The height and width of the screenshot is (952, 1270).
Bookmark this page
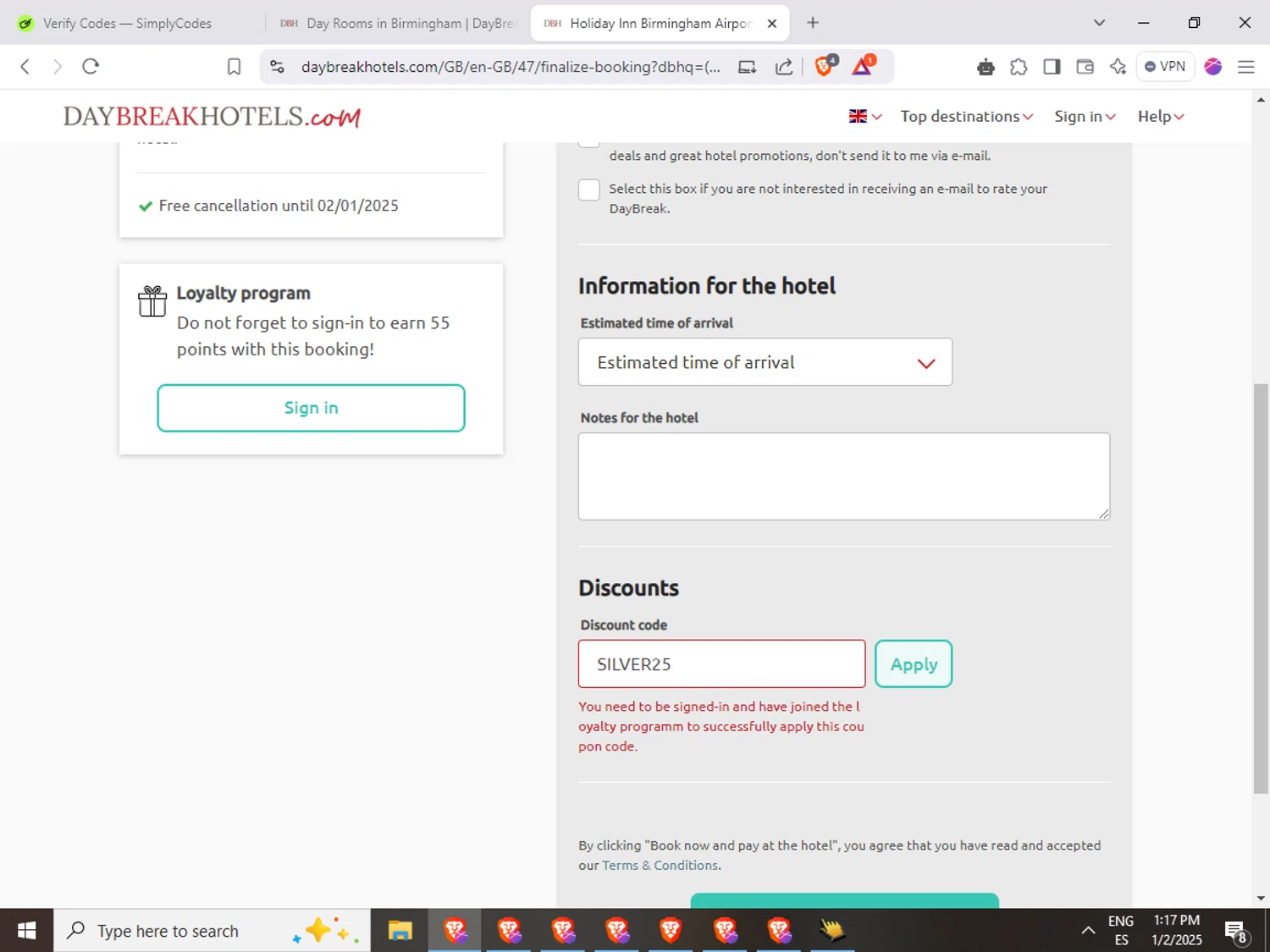(234, 67)
